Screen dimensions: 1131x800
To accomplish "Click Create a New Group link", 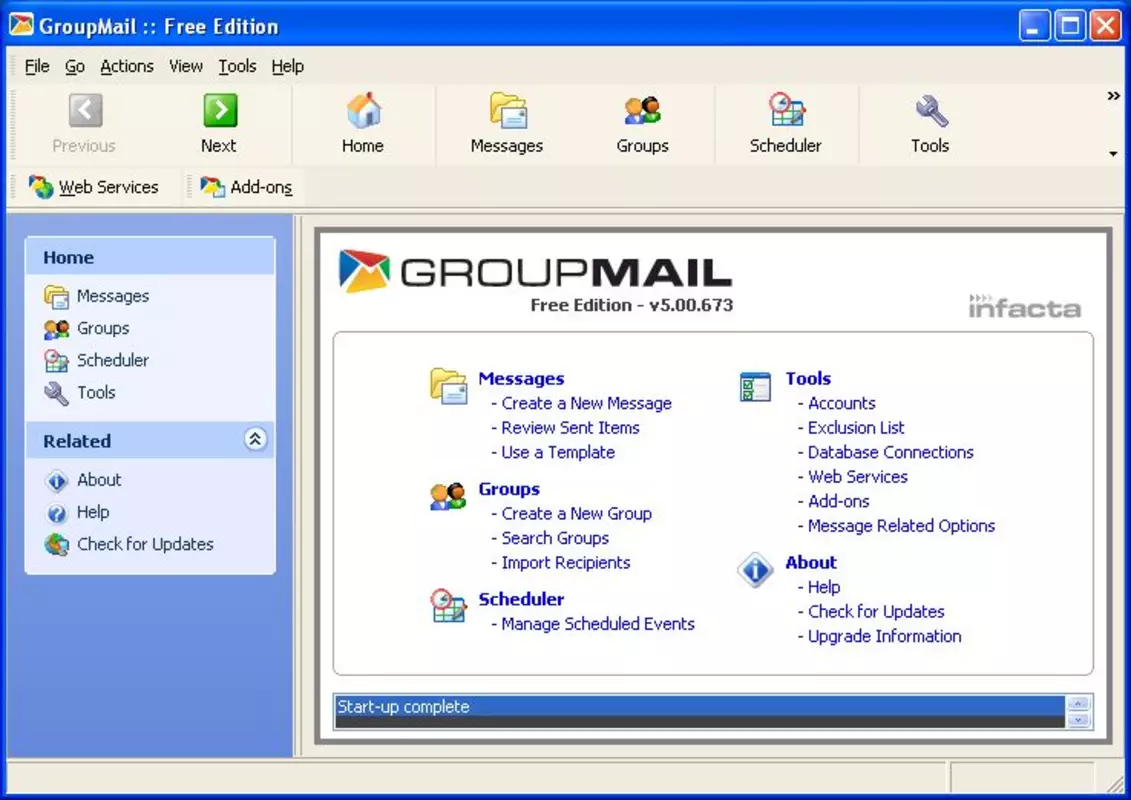I will [576, 514].
